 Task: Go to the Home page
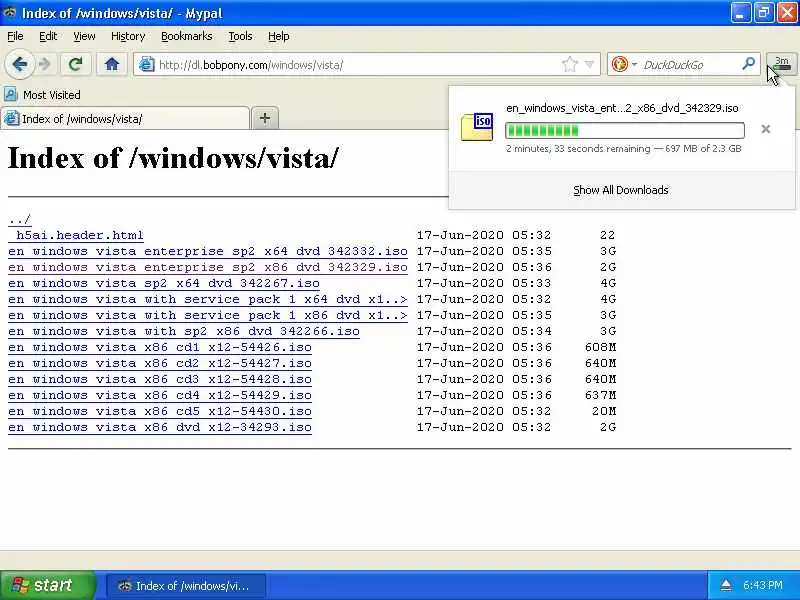pyautogui.click(x=112, y=64)
